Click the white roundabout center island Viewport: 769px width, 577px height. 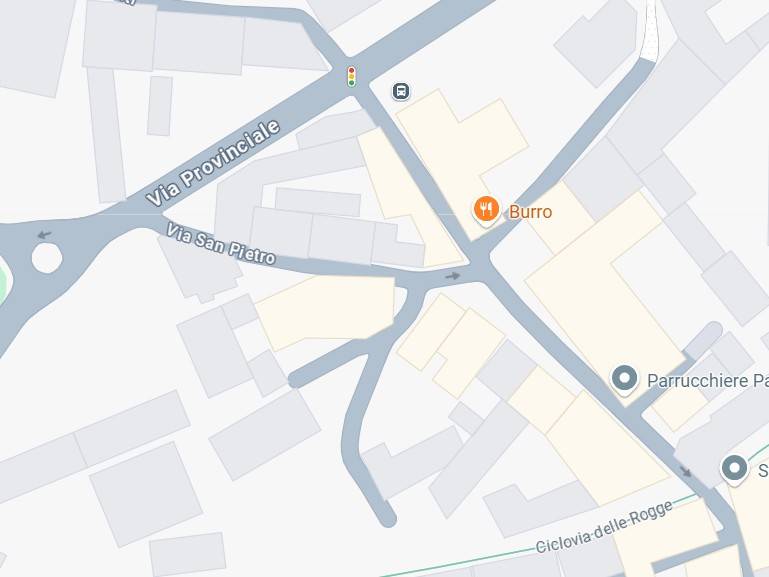coord(47,257)
